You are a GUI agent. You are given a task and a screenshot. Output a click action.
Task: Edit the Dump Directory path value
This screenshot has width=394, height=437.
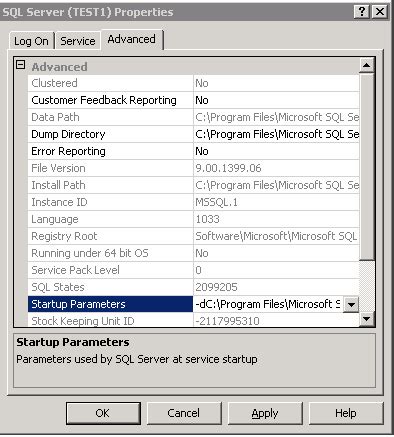(x=276, y=134)
